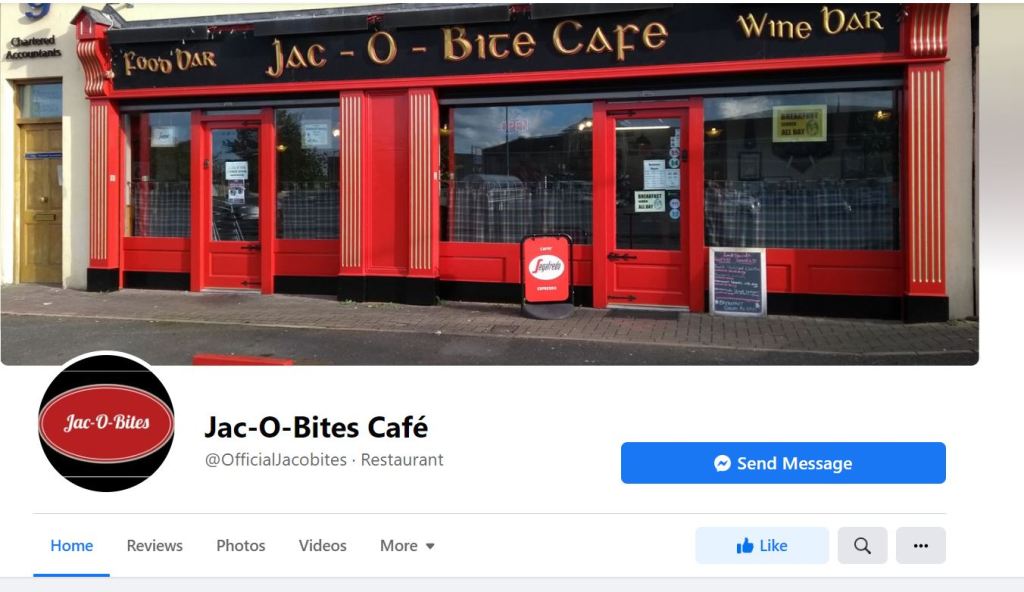Click the Food Bar sign in cover
This screenshot has width=1024, height=592.
point(170,61)
